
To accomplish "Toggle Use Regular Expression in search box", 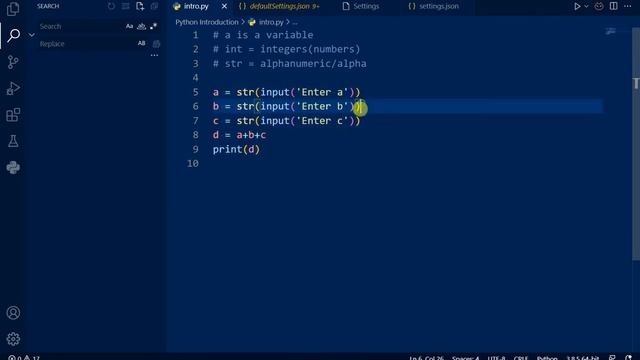I will click(x=153, y=26).
